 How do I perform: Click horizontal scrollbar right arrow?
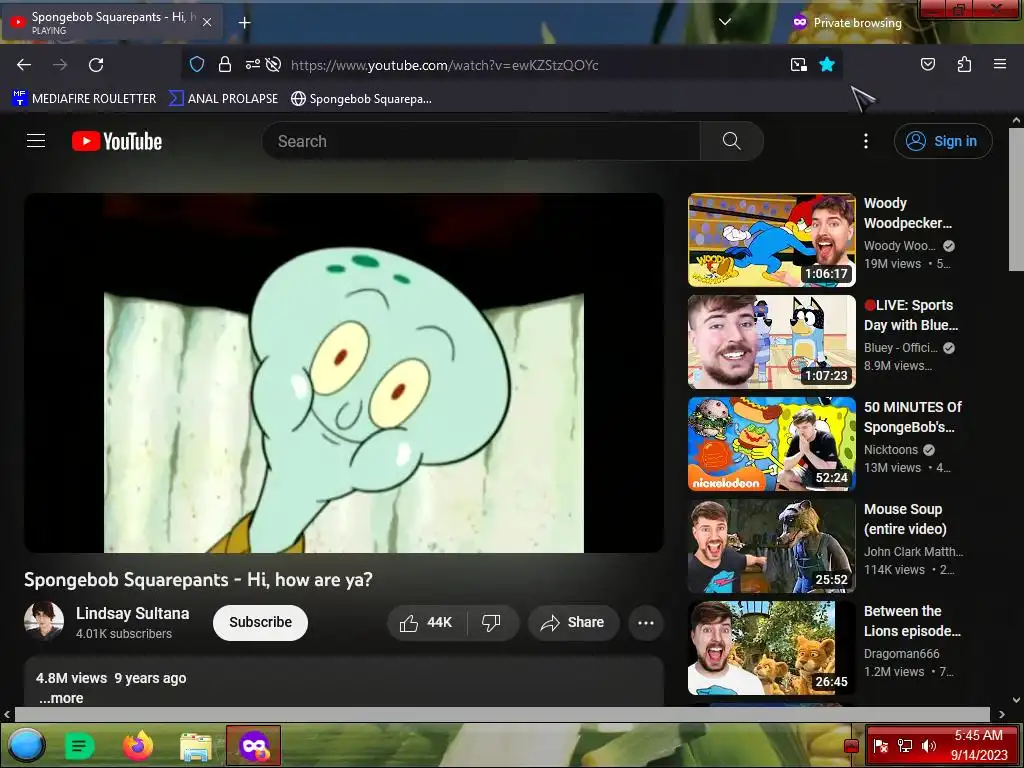(x=1001, y=714)
